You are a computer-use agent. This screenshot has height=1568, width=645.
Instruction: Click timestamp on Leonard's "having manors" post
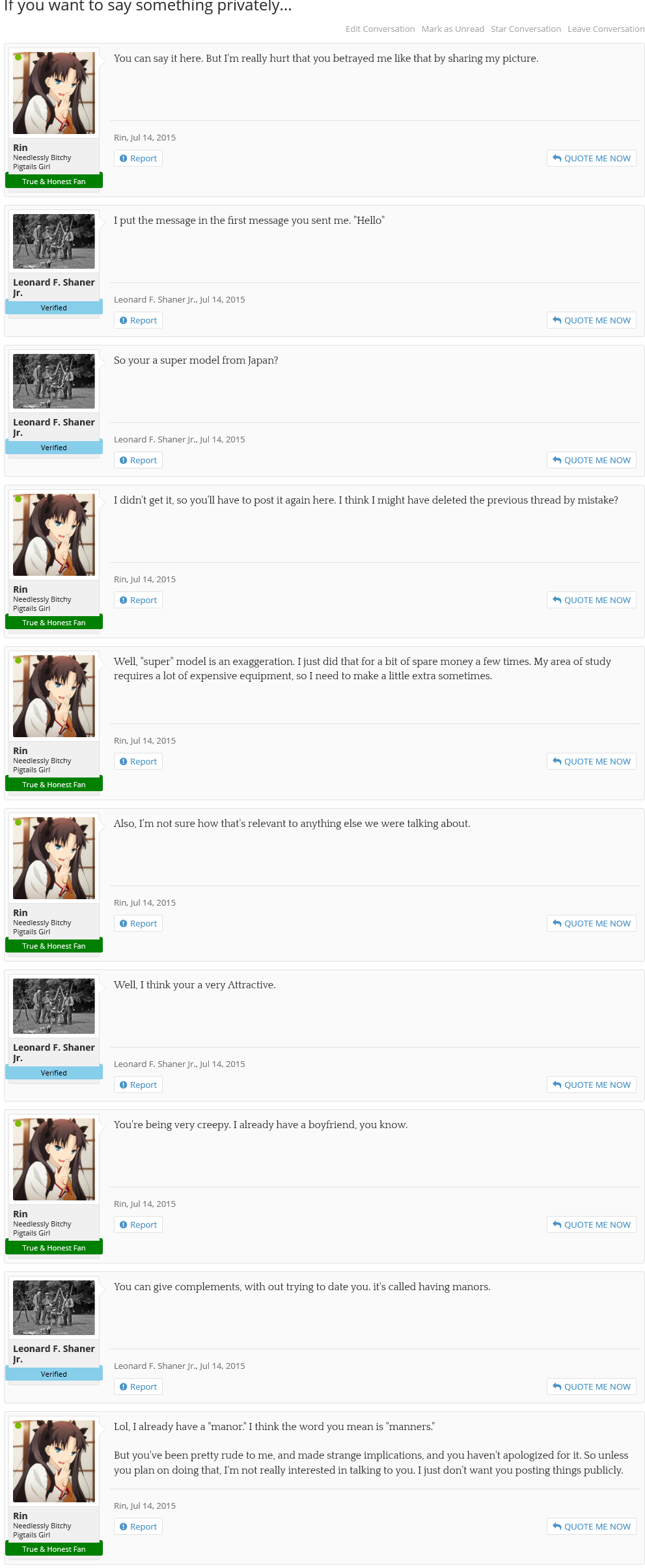(x=223, y=1366)
